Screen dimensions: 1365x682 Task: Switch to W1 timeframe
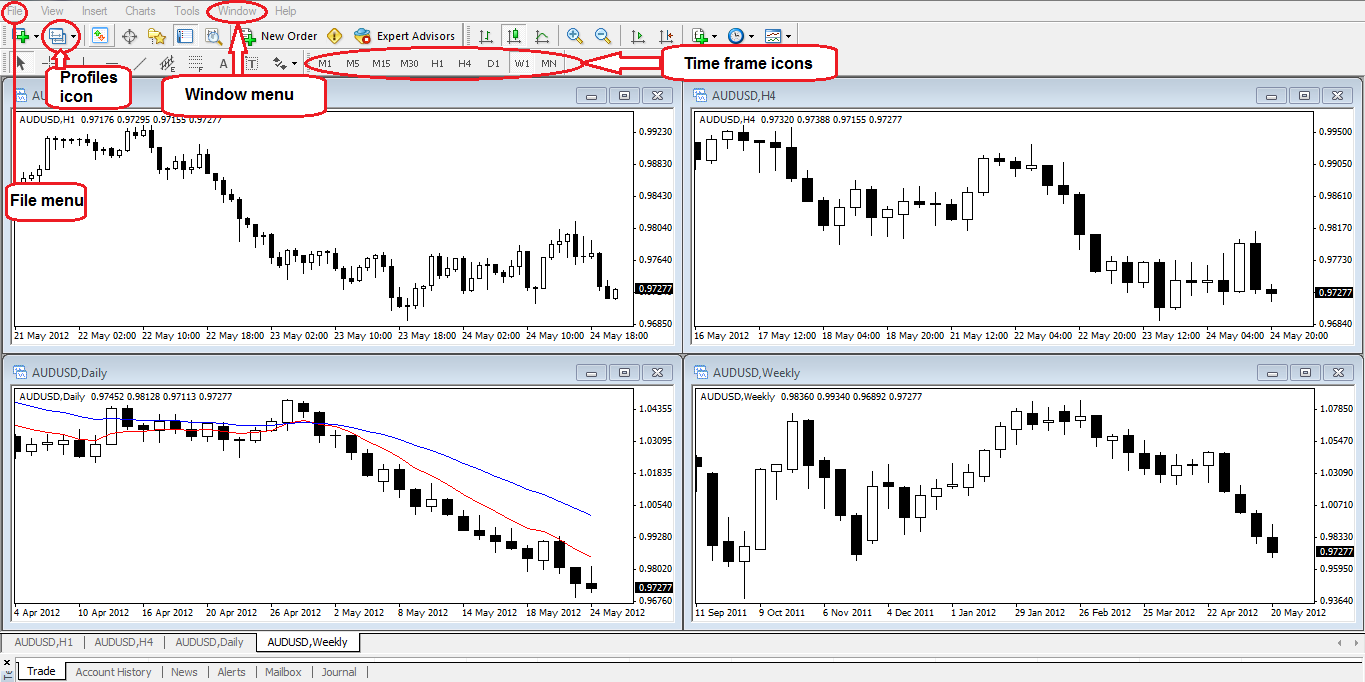[x=522, y=63]
